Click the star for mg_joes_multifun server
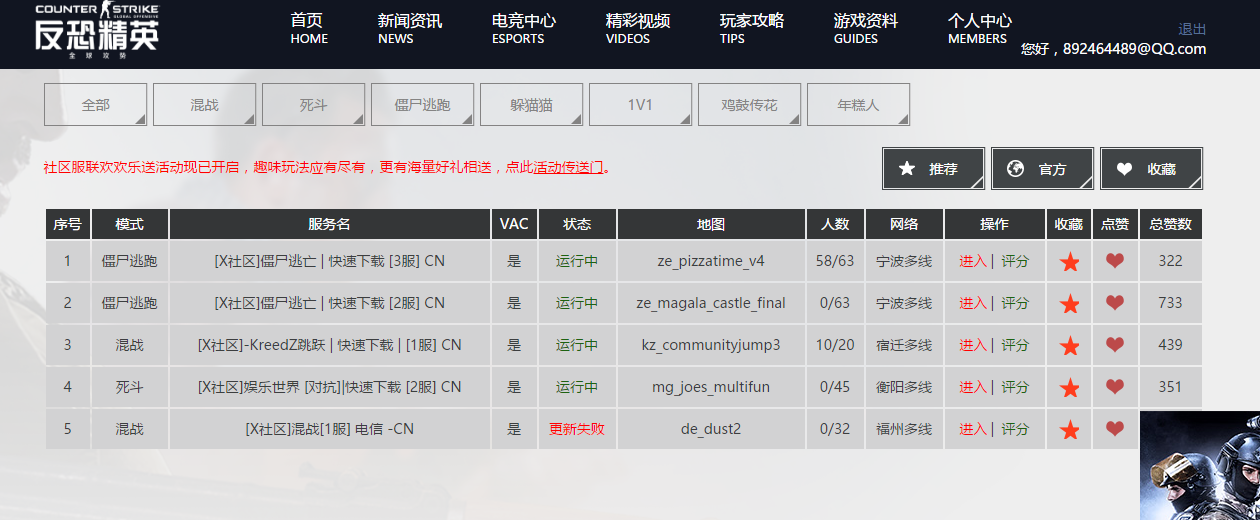 click(1070, 388)
